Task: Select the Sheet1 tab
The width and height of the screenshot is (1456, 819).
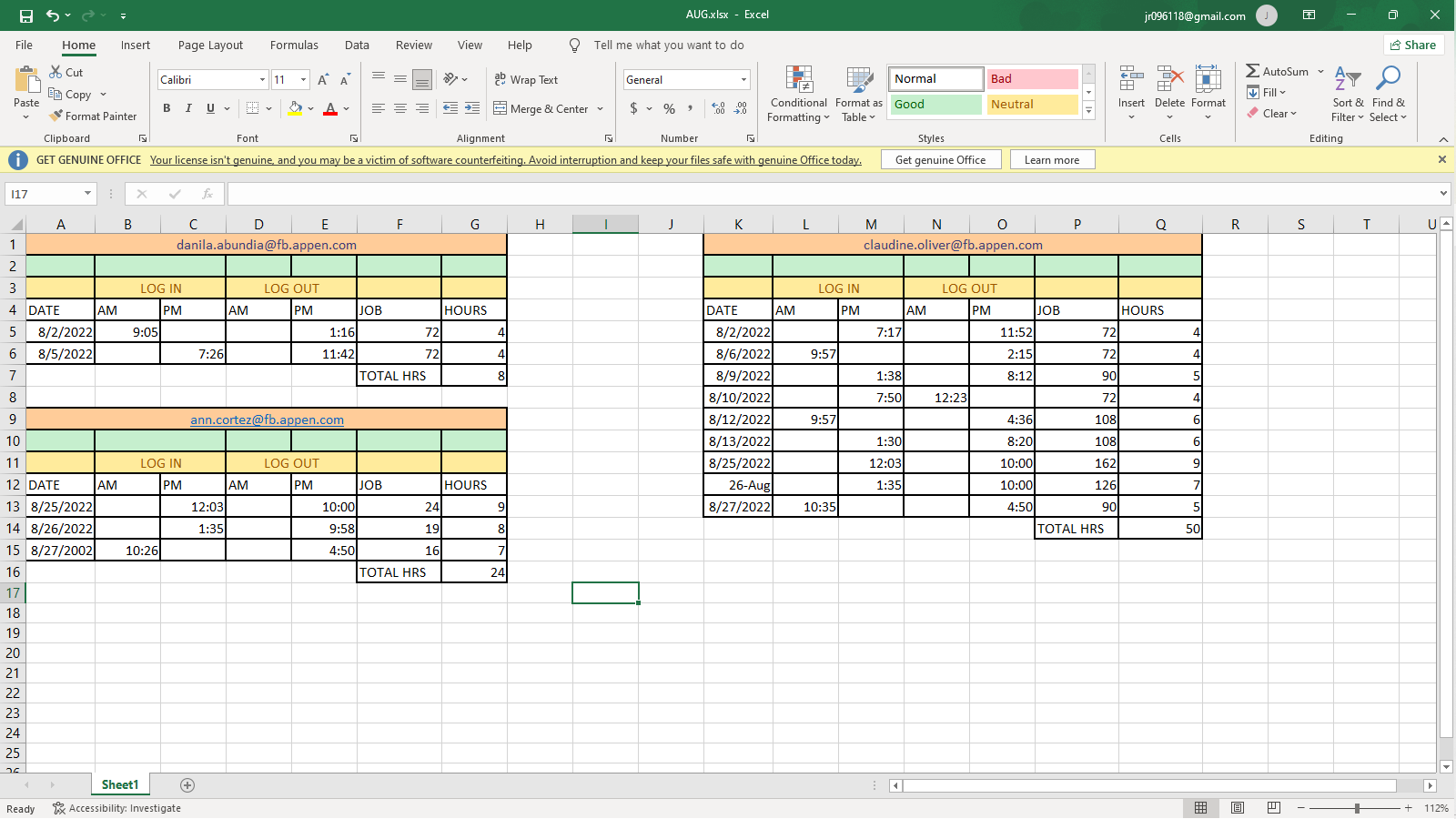Action: 120,785
